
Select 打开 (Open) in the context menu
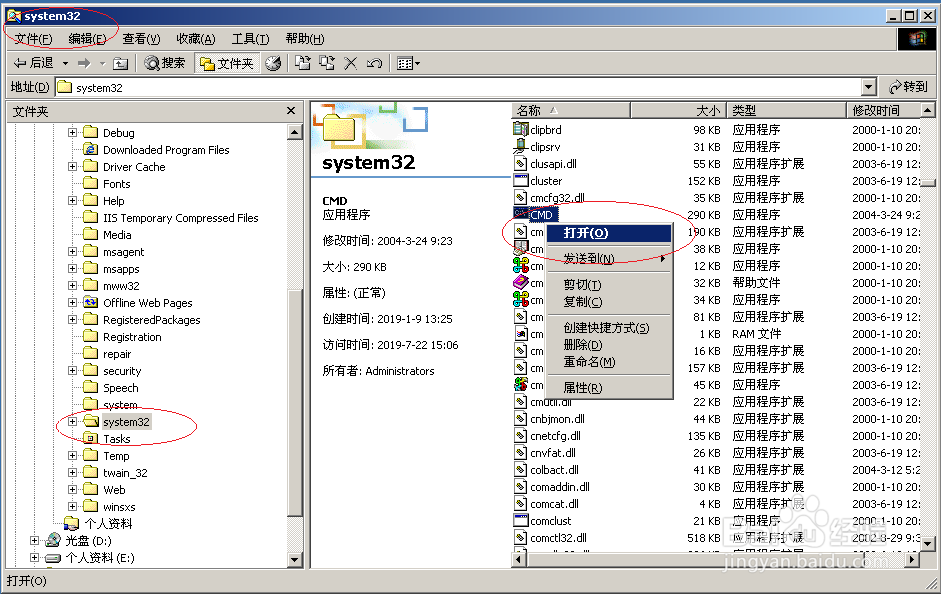point(587,233)
